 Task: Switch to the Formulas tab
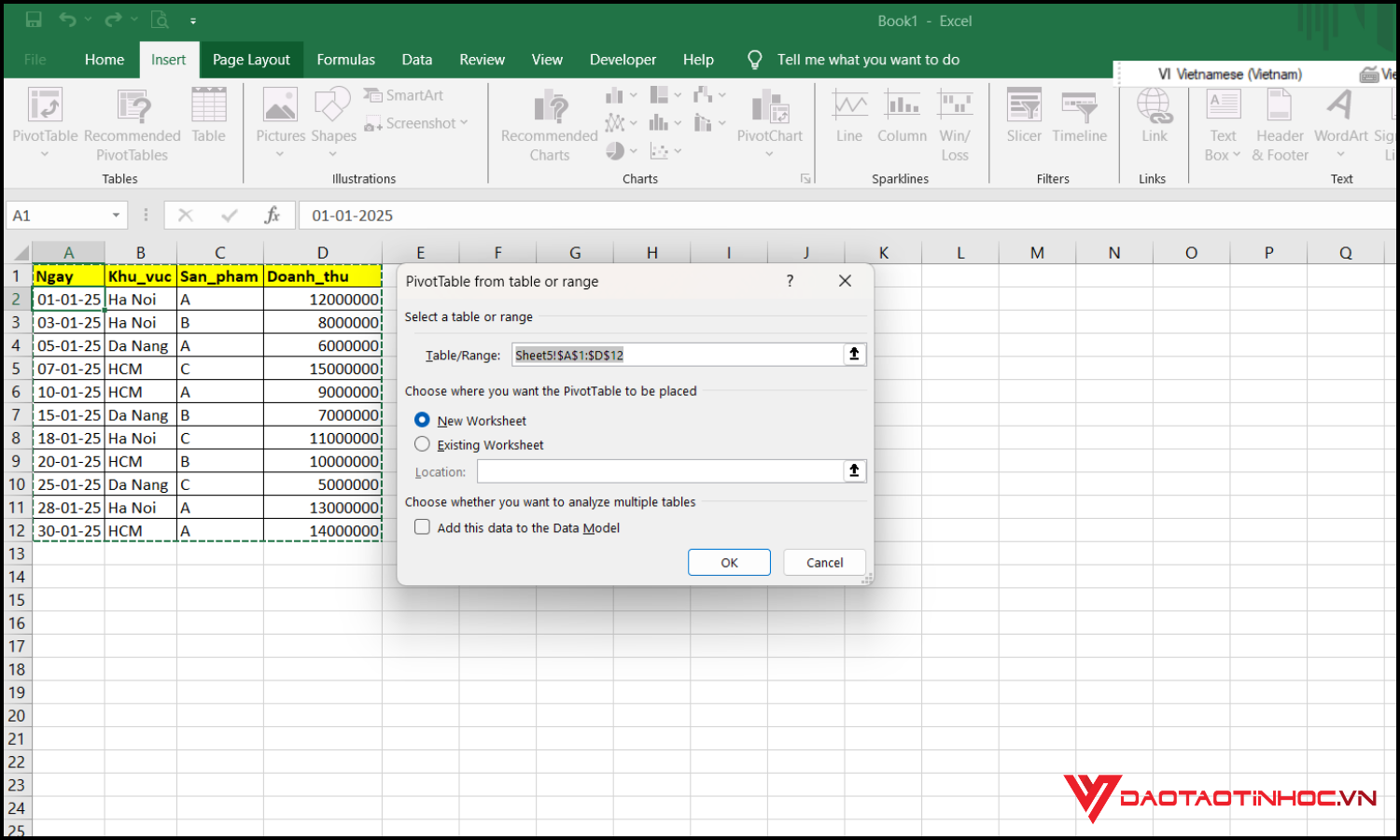345,59
